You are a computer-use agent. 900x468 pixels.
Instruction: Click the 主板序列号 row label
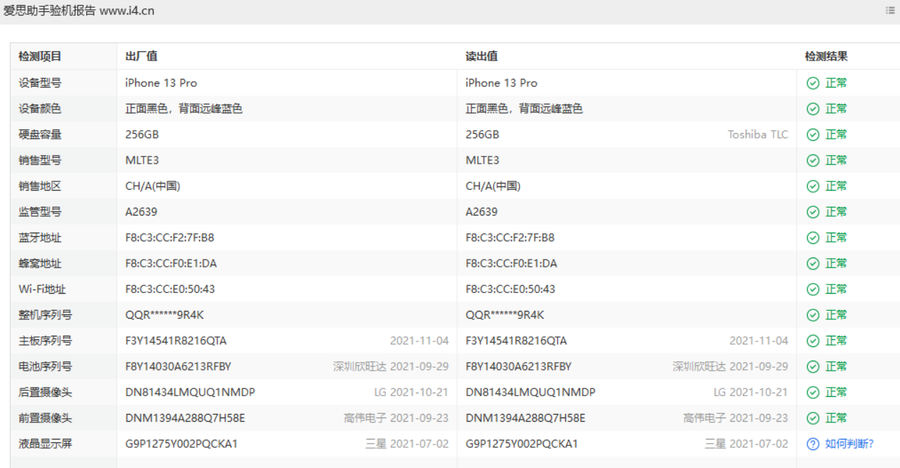tap(45, 341)
